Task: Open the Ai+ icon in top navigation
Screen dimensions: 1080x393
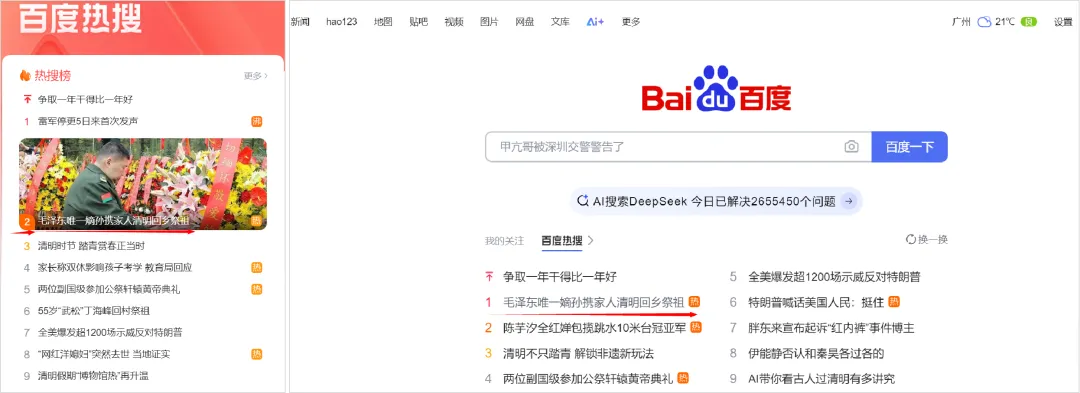Action: [x=595, y=22]
